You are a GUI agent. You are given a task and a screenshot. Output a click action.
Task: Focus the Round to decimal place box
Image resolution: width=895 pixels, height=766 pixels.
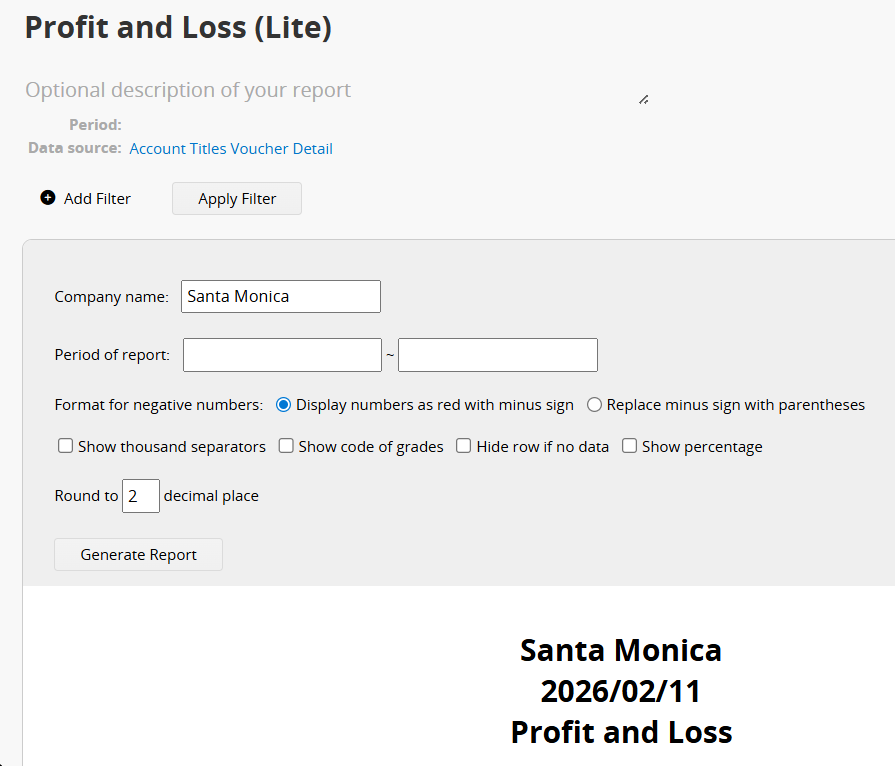click(x=140, y=496)
